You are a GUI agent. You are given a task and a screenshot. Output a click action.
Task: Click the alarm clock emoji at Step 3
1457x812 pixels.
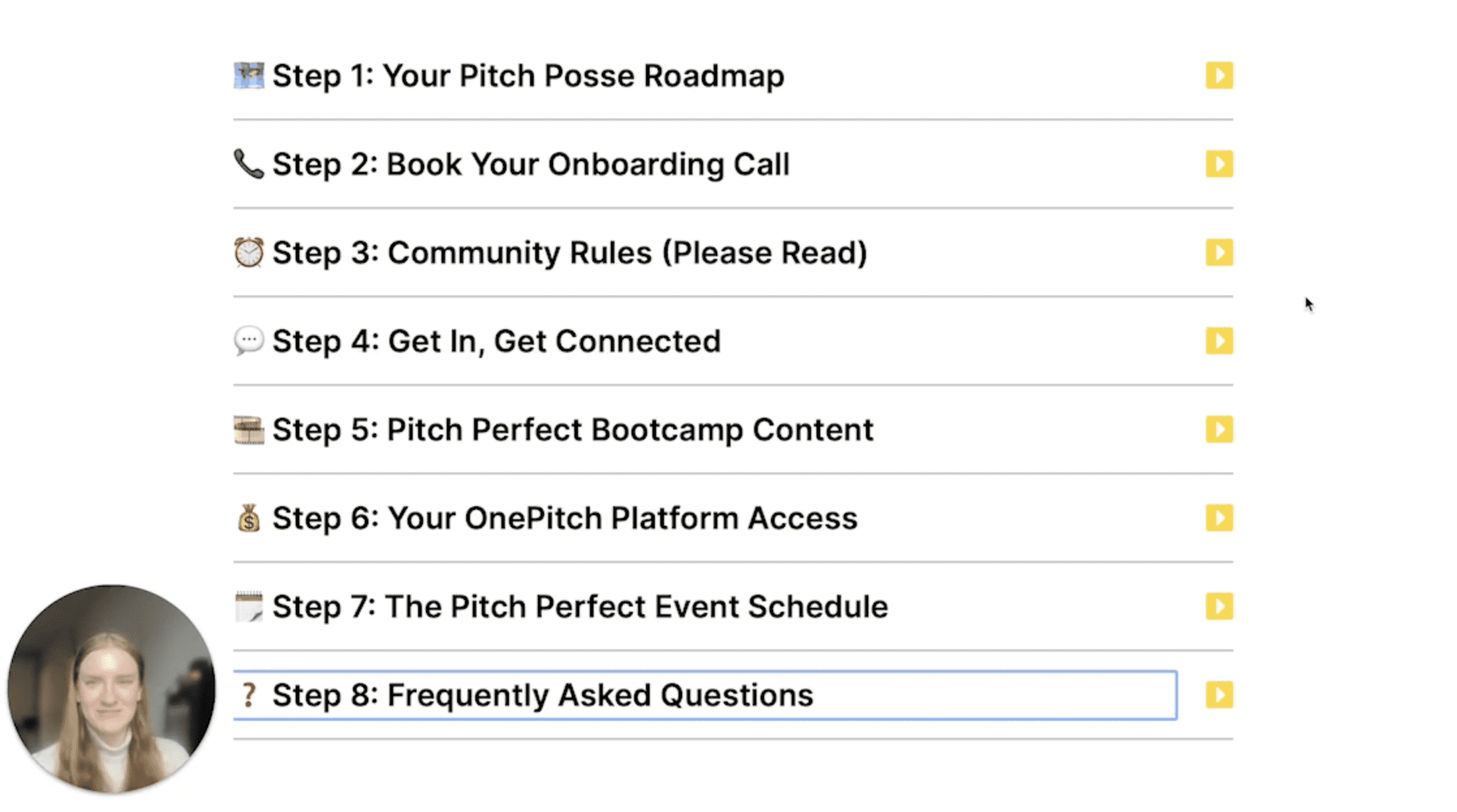point(249,252)
